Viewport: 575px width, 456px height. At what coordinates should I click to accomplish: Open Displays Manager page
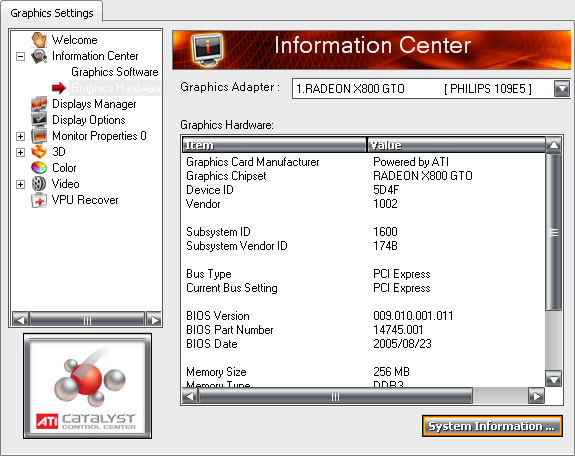pos(94,104)
